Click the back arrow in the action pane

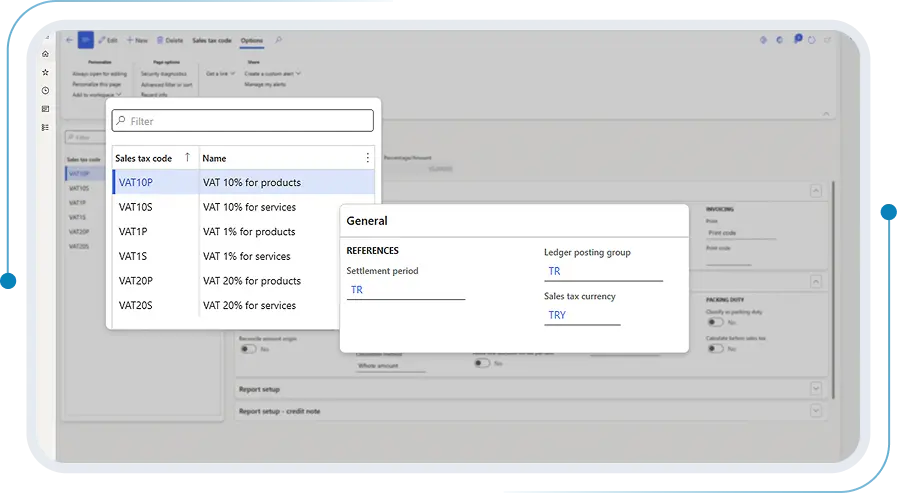(x=69, y=40)
